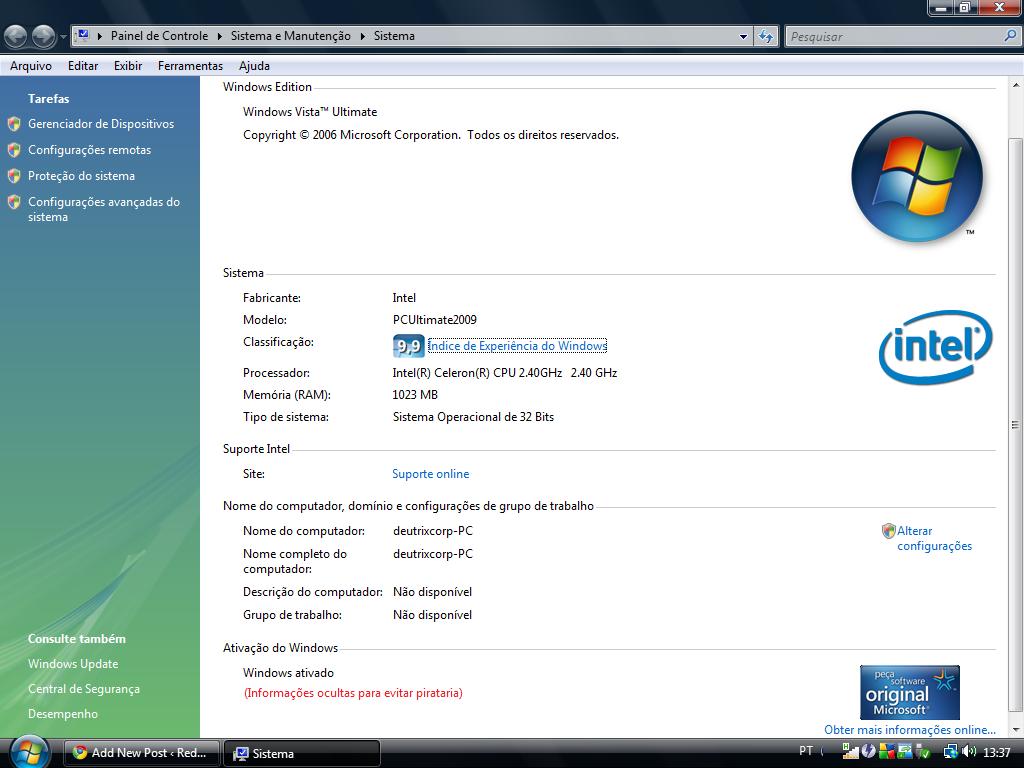Open Configurações remotas task link
Viewport: 1024px width, 768px height.
click(89, 150)
